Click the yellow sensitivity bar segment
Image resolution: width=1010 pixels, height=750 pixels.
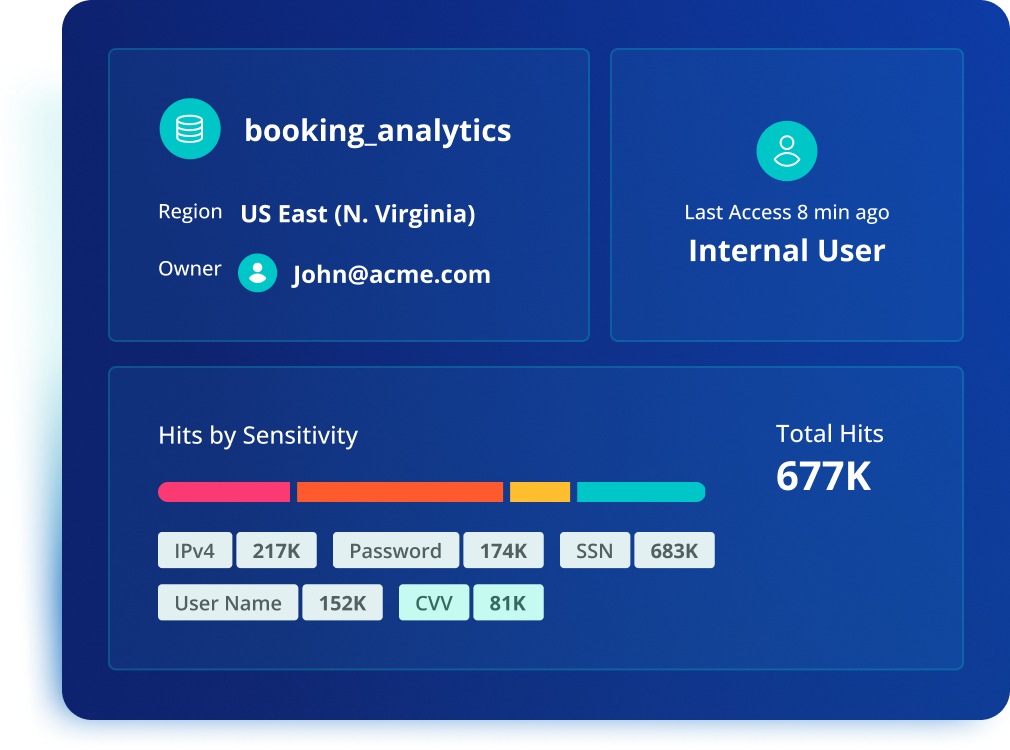tap(540, 492)
